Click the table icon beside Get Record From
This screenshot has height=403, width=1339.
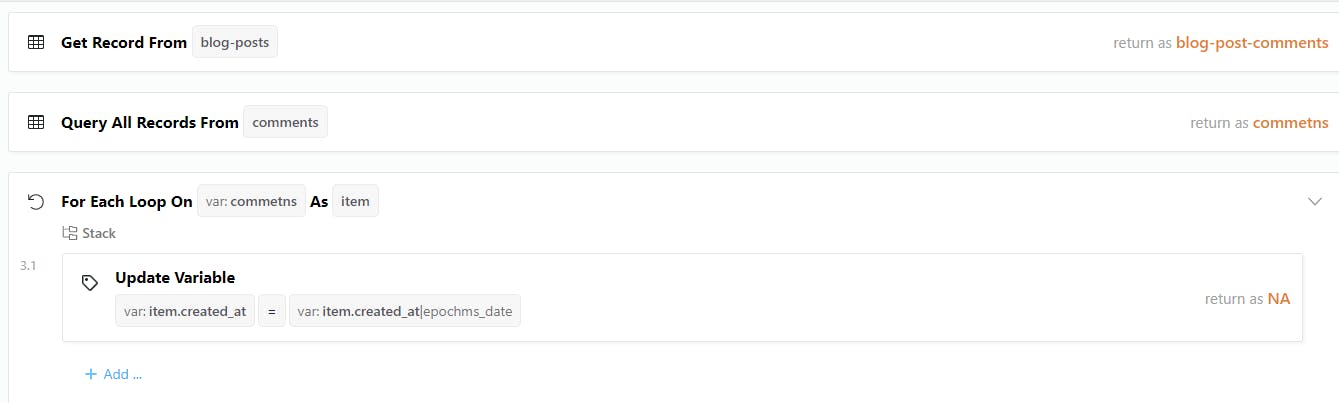(x=36, y=43)
